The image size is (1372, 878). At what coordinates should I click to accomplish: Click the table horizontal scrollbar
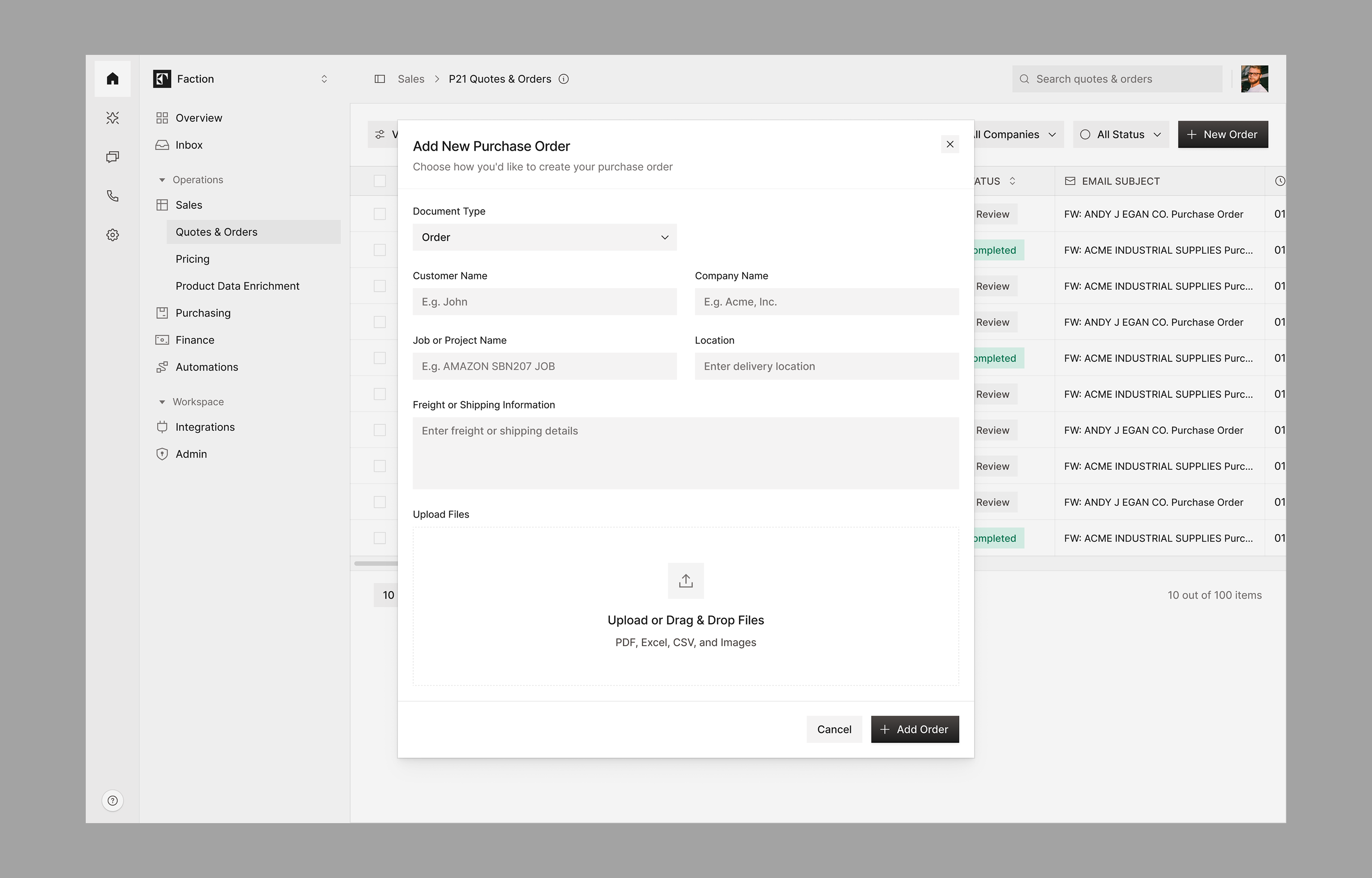pyautogui.click(x=376, y=563)
